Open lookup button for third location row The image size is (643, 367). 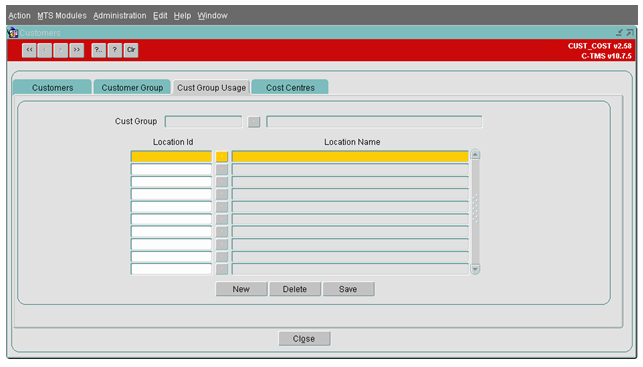(x=222, y=182)
